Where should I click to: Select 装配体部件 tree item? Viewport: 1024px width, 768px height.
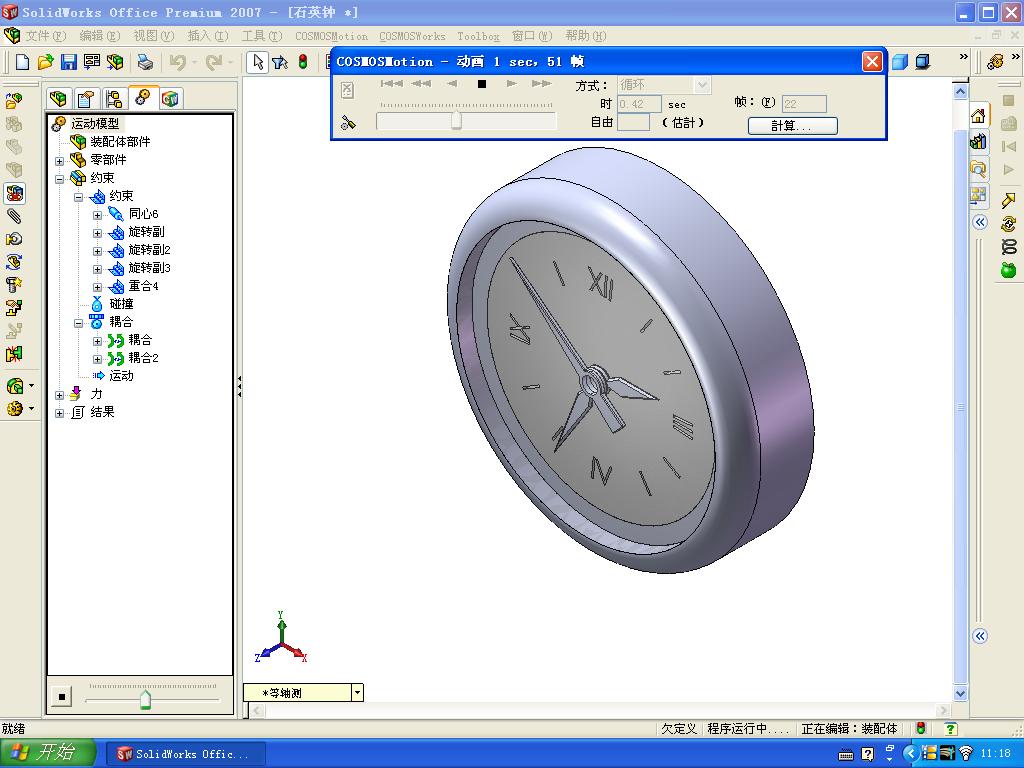[x=120, y=142]
